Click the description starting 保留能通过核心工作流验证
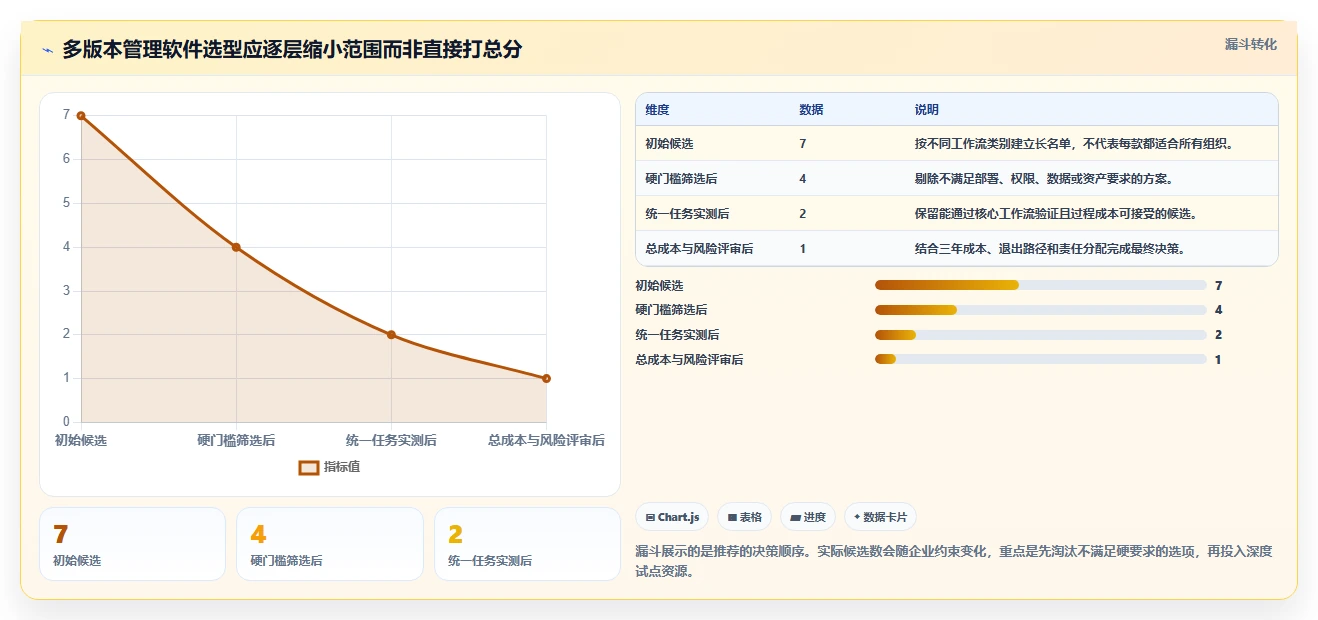Screen dimensions: 1318x620 click(1056, 214)
